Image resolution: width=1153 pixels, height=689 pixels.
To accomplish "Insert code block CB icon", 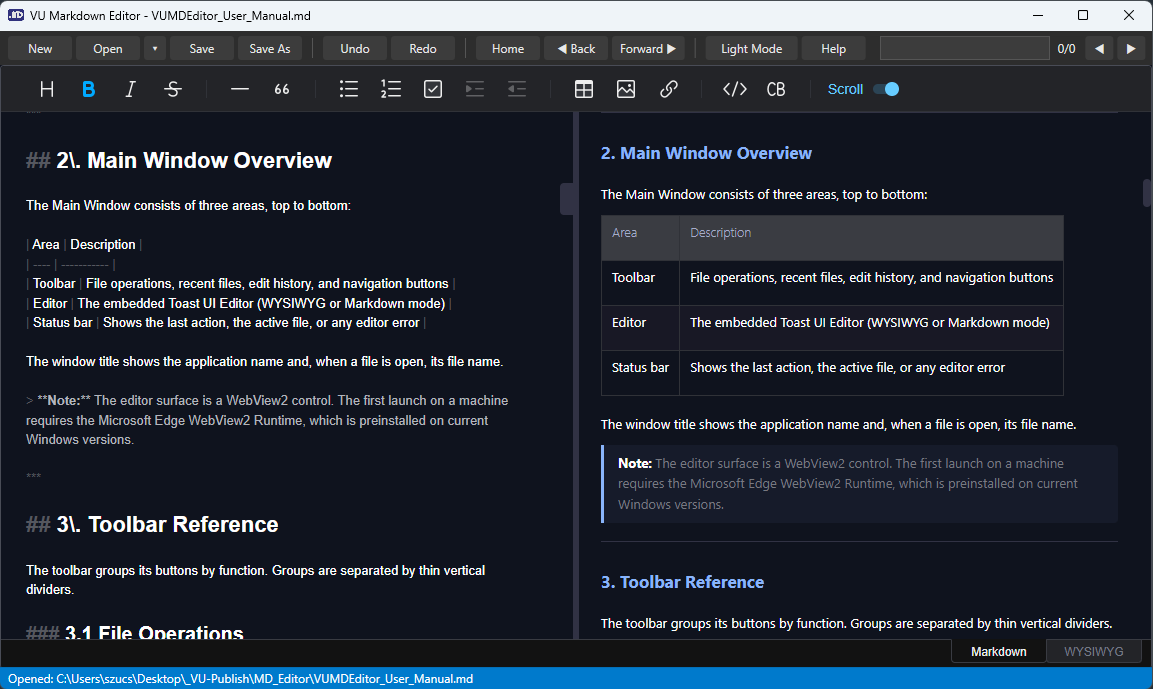I will (x=776, y=89).
